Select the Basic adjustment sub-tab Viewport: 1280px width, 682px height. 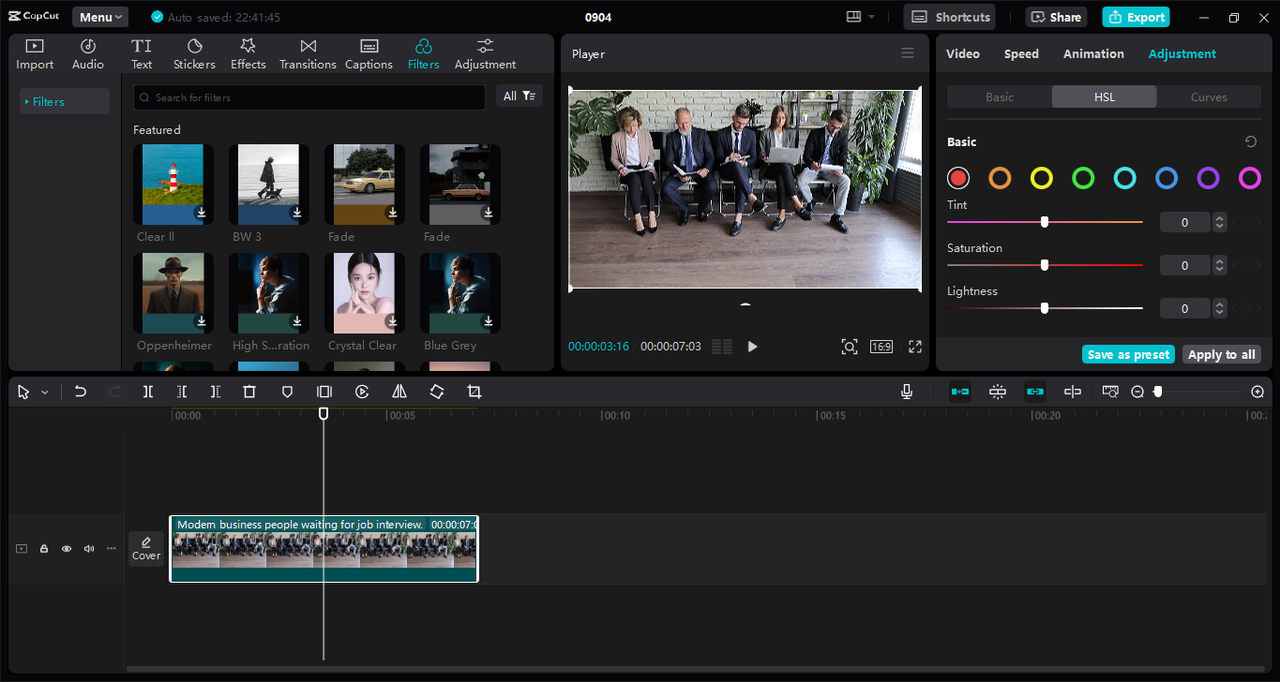point(999,97)
